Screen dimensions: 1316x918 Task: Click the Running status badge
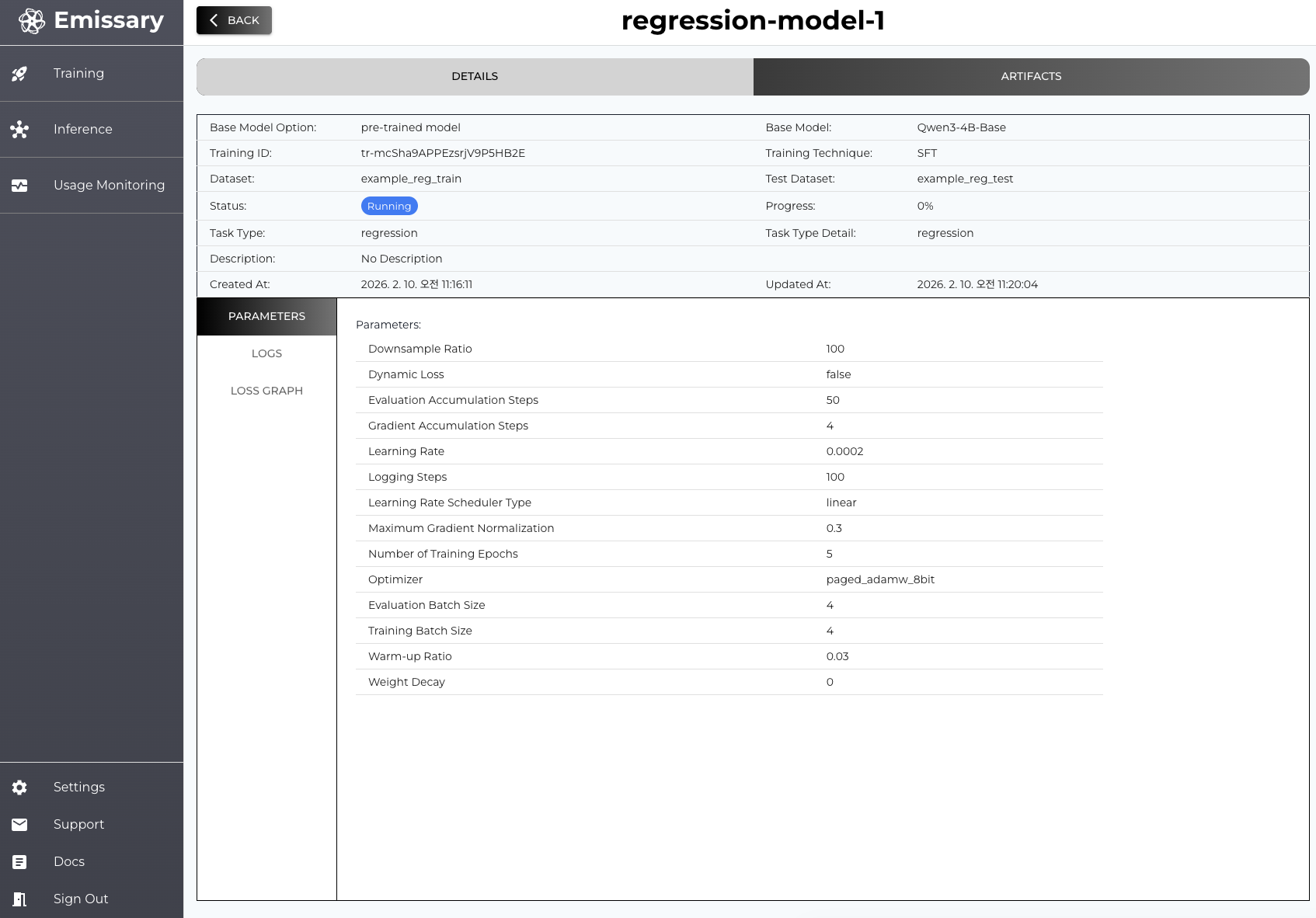tap(389, 206)
